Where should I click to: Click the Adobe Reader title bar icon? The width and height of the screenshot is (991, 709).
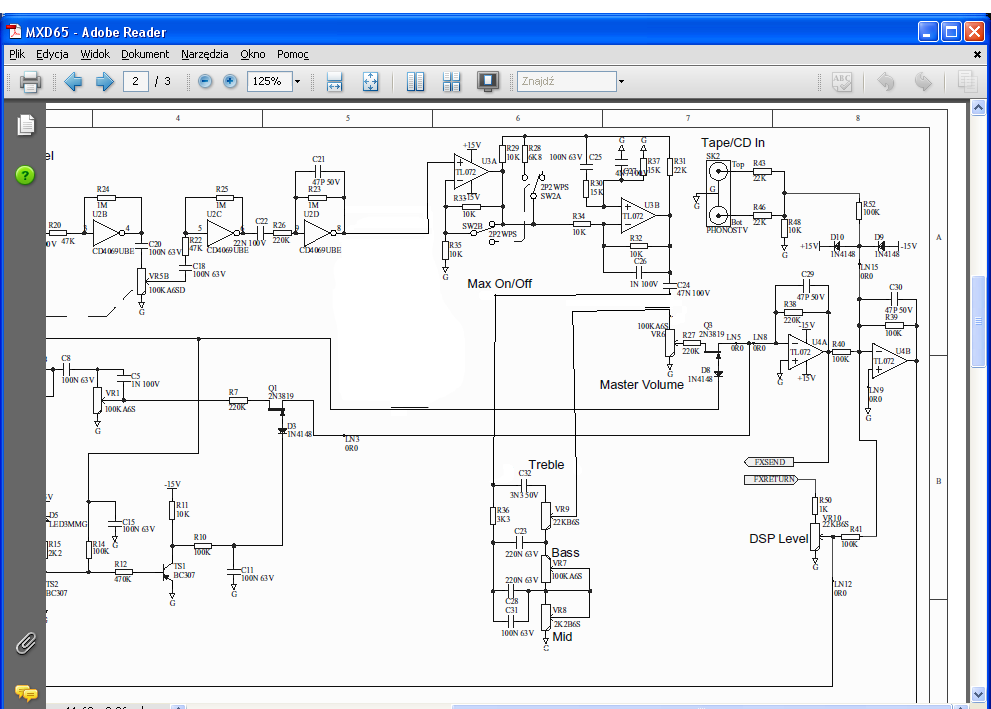[14, 32]
